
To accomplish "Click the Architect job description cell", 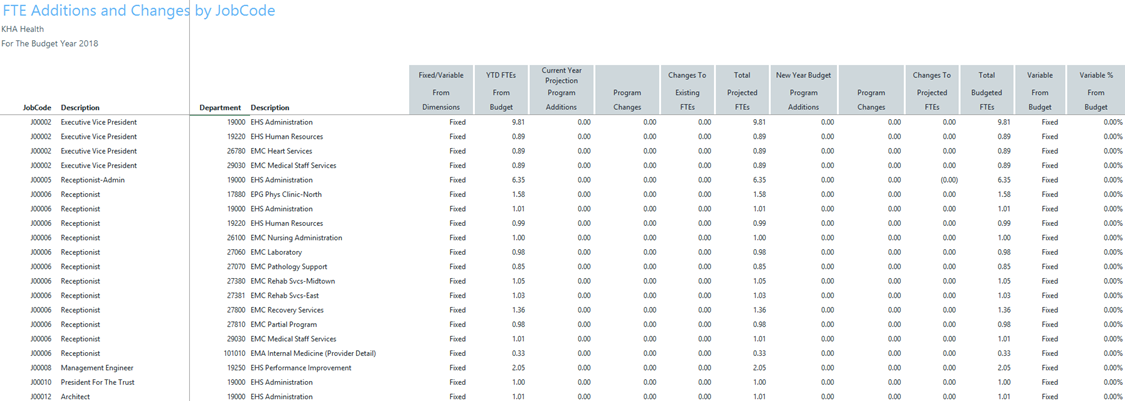I will click(x=75, y=397).
